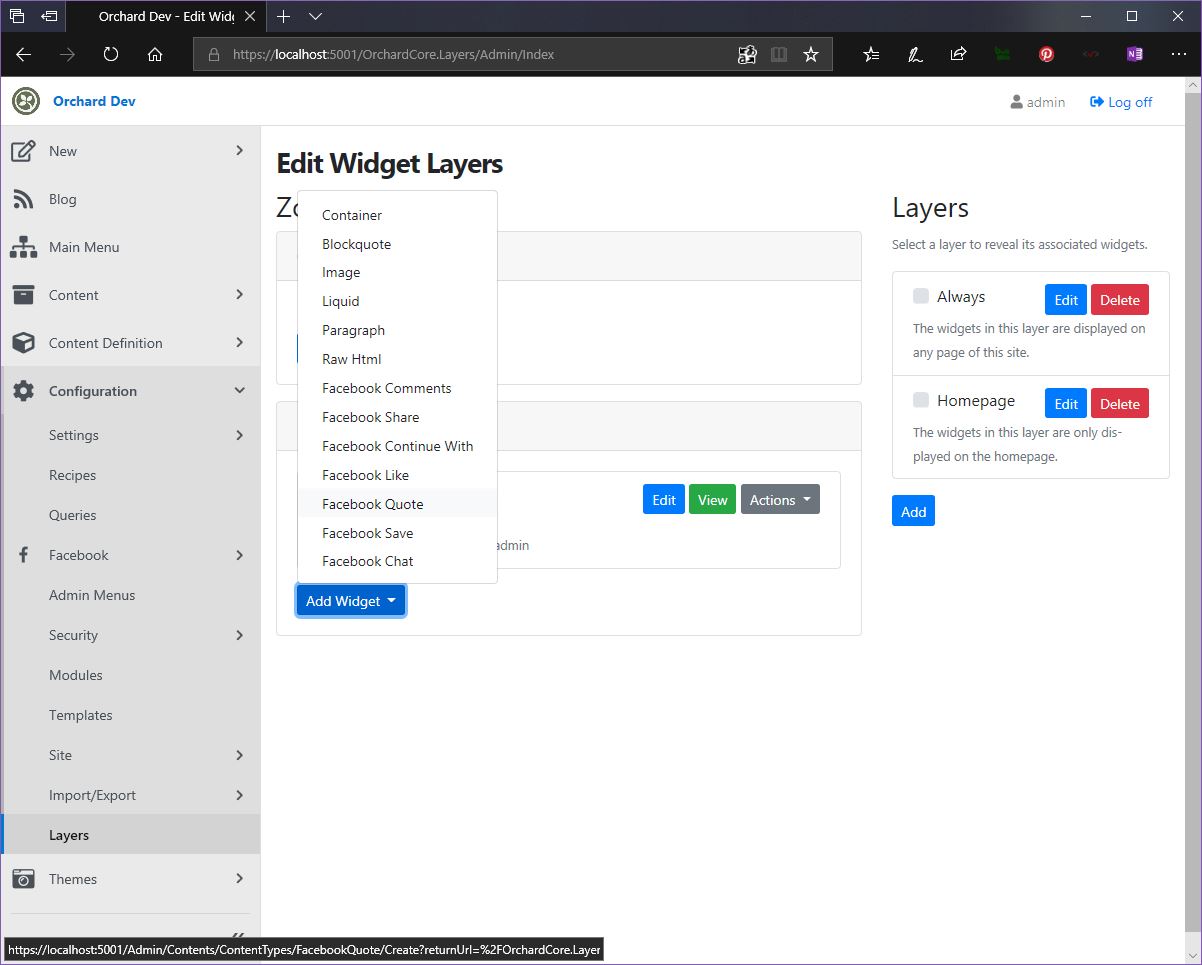
Task: Click the Themes camera icon
Action: (23, 879)
